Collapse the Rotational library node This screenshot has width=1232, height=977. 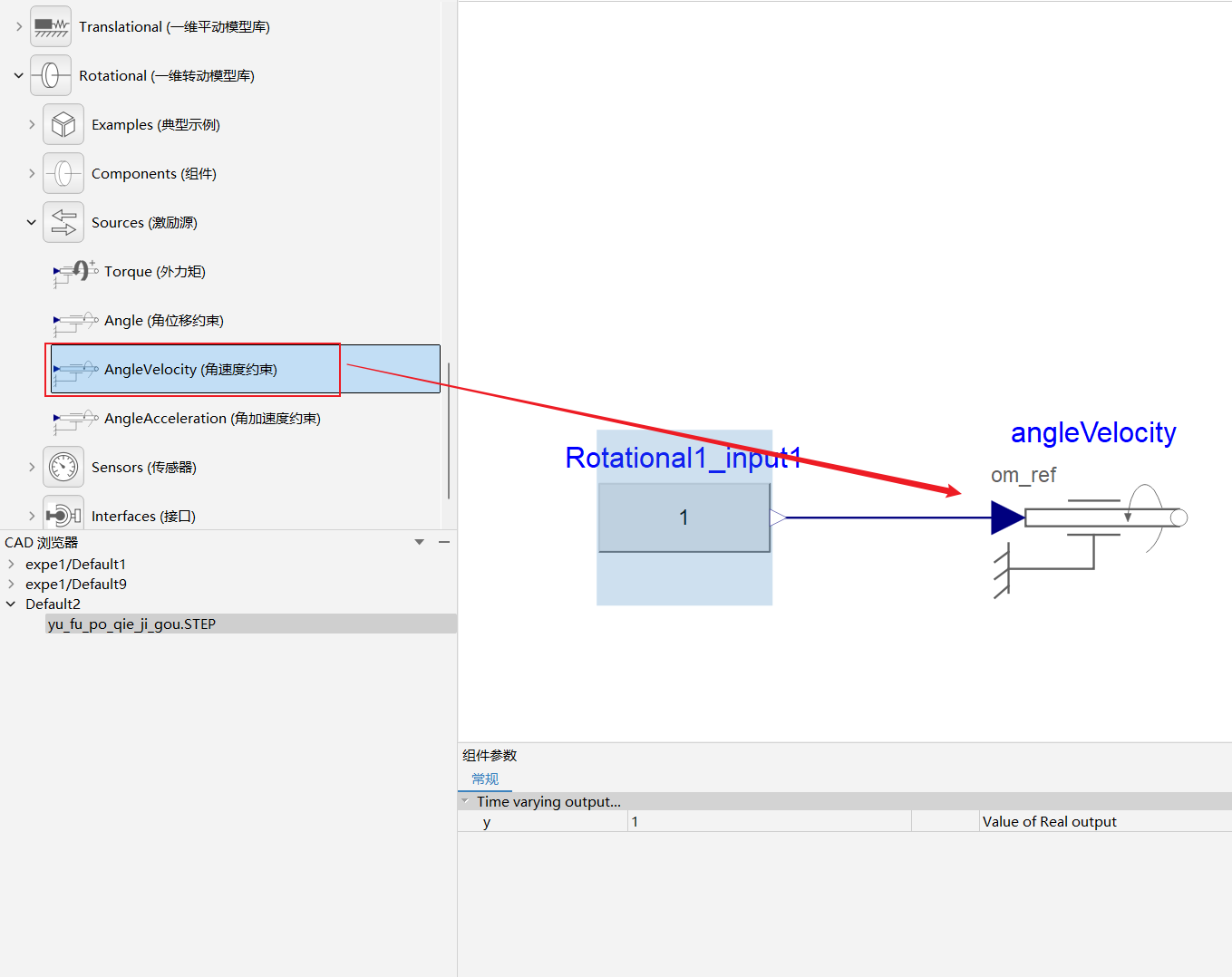coord(19,75)
